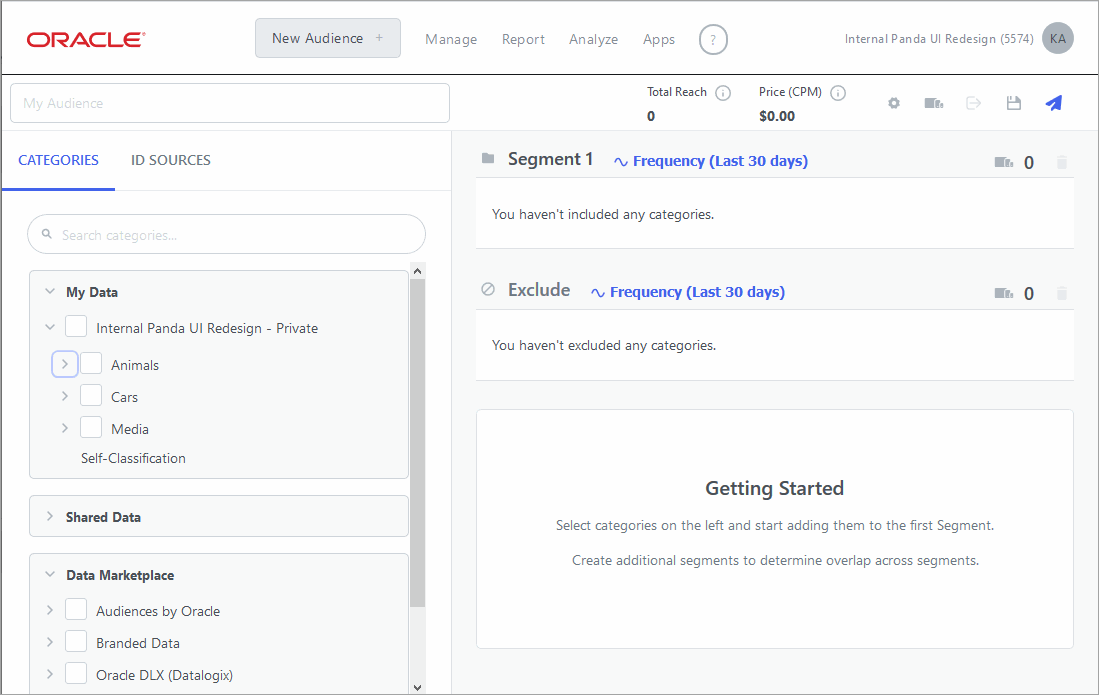The width and height of the screenshot is (1099, 695).
Task: Expand the Media category
Action: [x=64, y=428]
